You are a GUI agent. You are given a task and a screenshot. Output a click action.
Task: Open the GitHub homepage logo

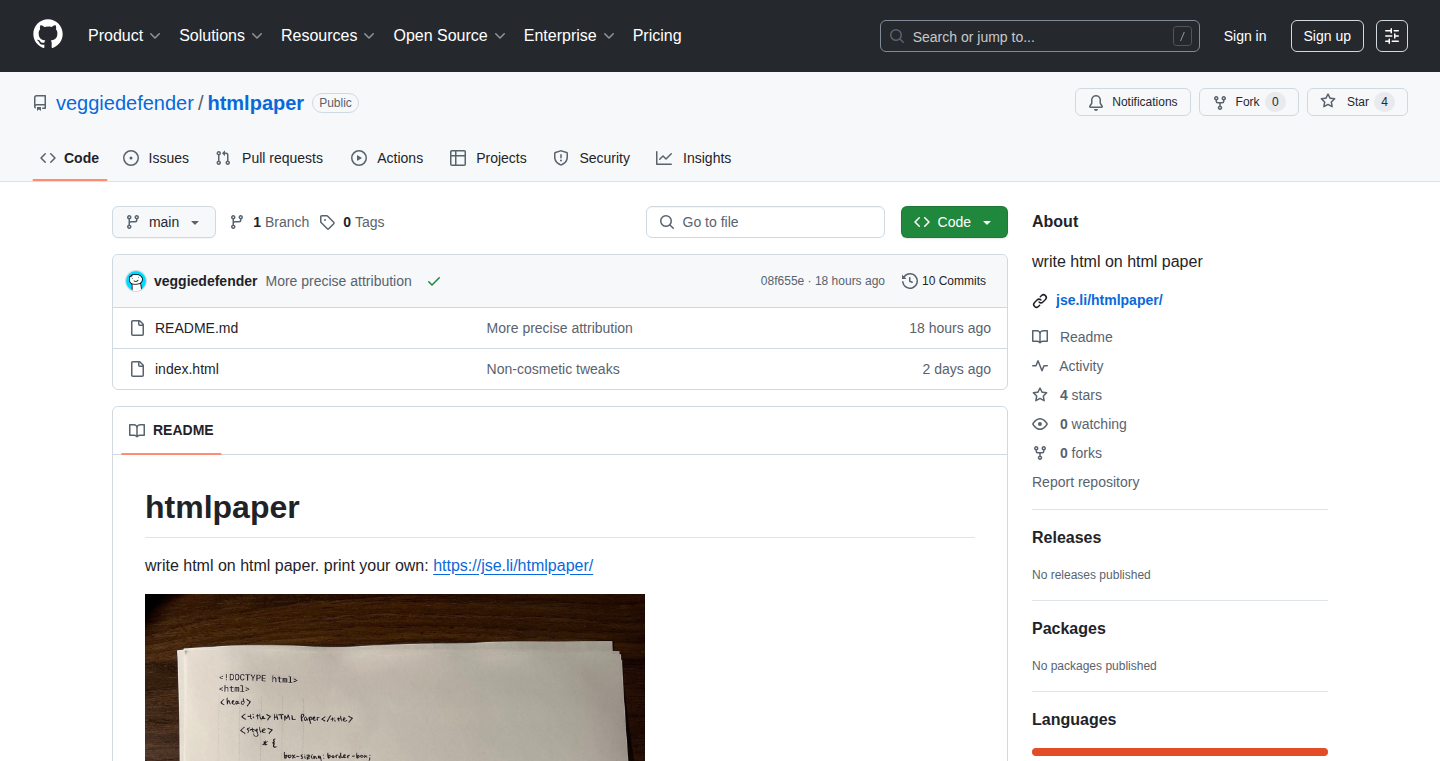[x=48, y=35]
